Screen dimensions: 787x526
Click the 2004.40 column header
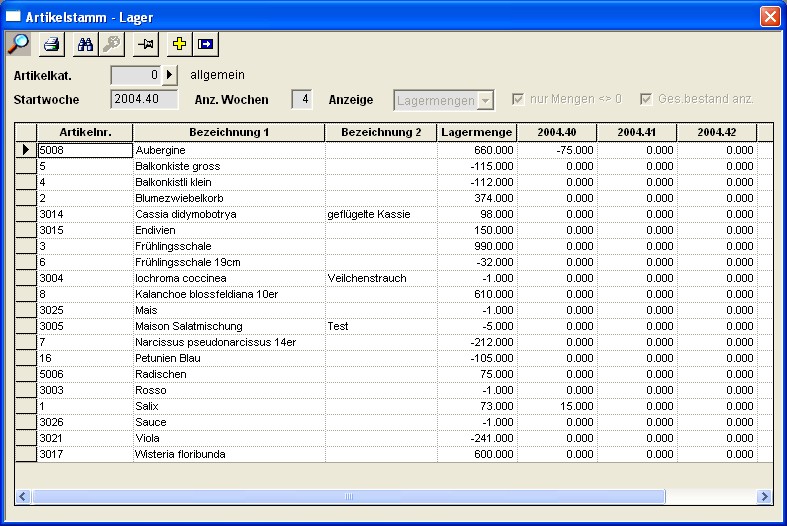click(x=557, y=133)
